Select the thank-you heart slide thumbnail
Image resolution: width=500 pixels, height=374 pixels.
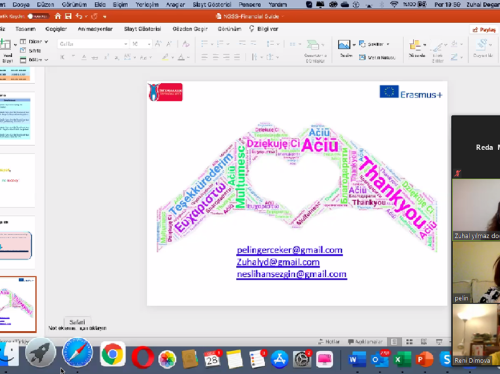click(x=17, y=304)
